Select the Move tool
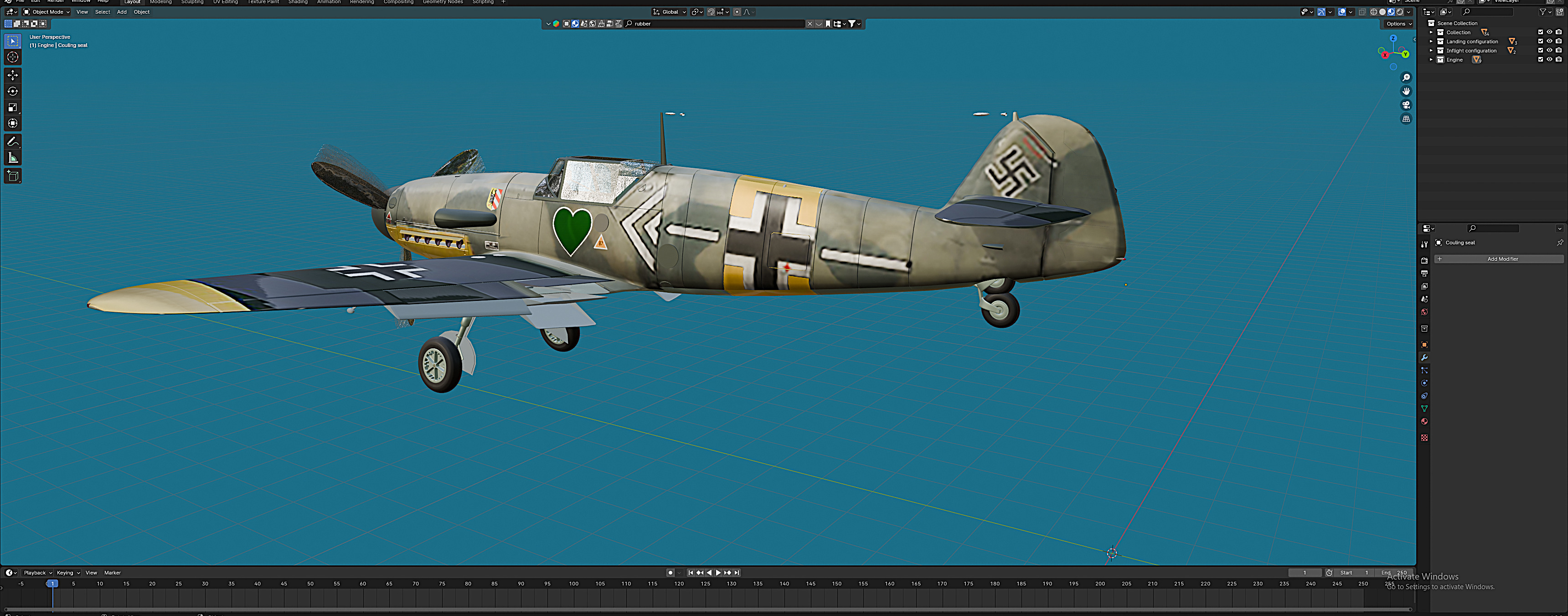 tap(13, 75)
